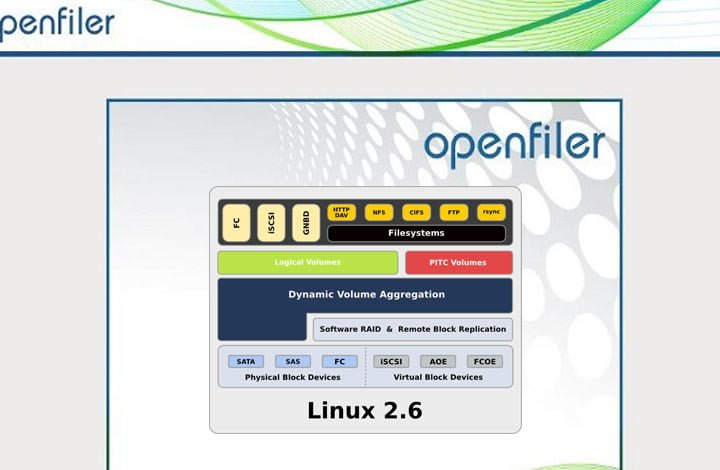
Task: Click the HTTP DAV block
Action: click(x=342, y=213)
